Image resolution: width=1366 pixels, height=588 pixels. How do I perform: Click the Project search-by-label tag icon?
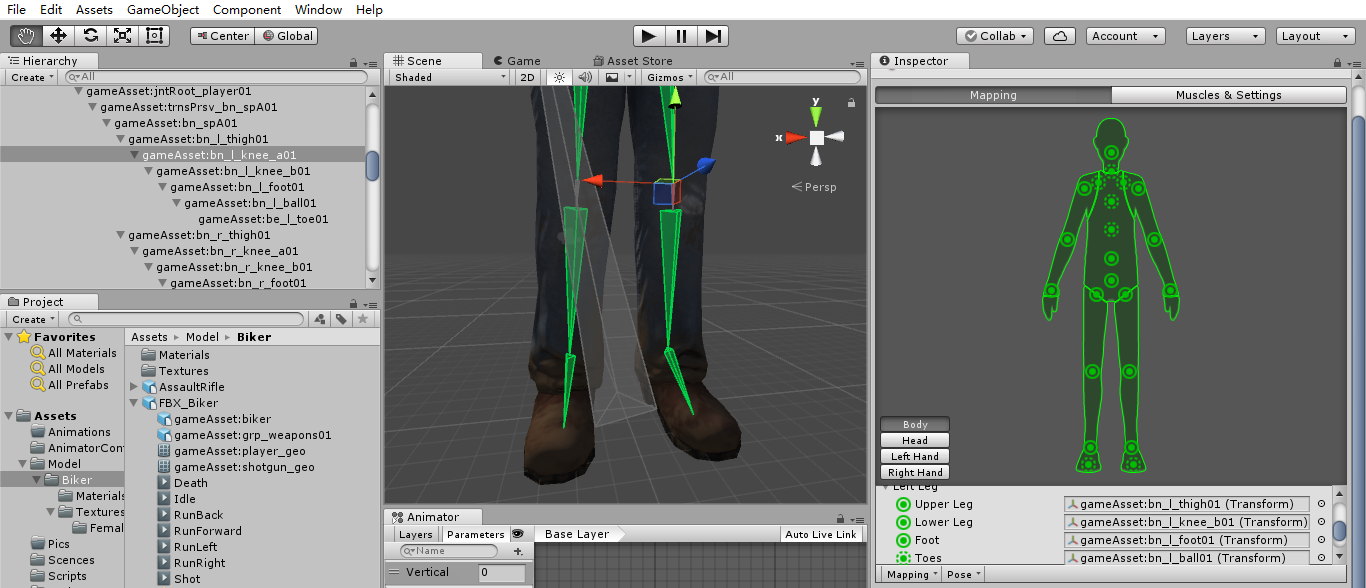pos(342,319)
